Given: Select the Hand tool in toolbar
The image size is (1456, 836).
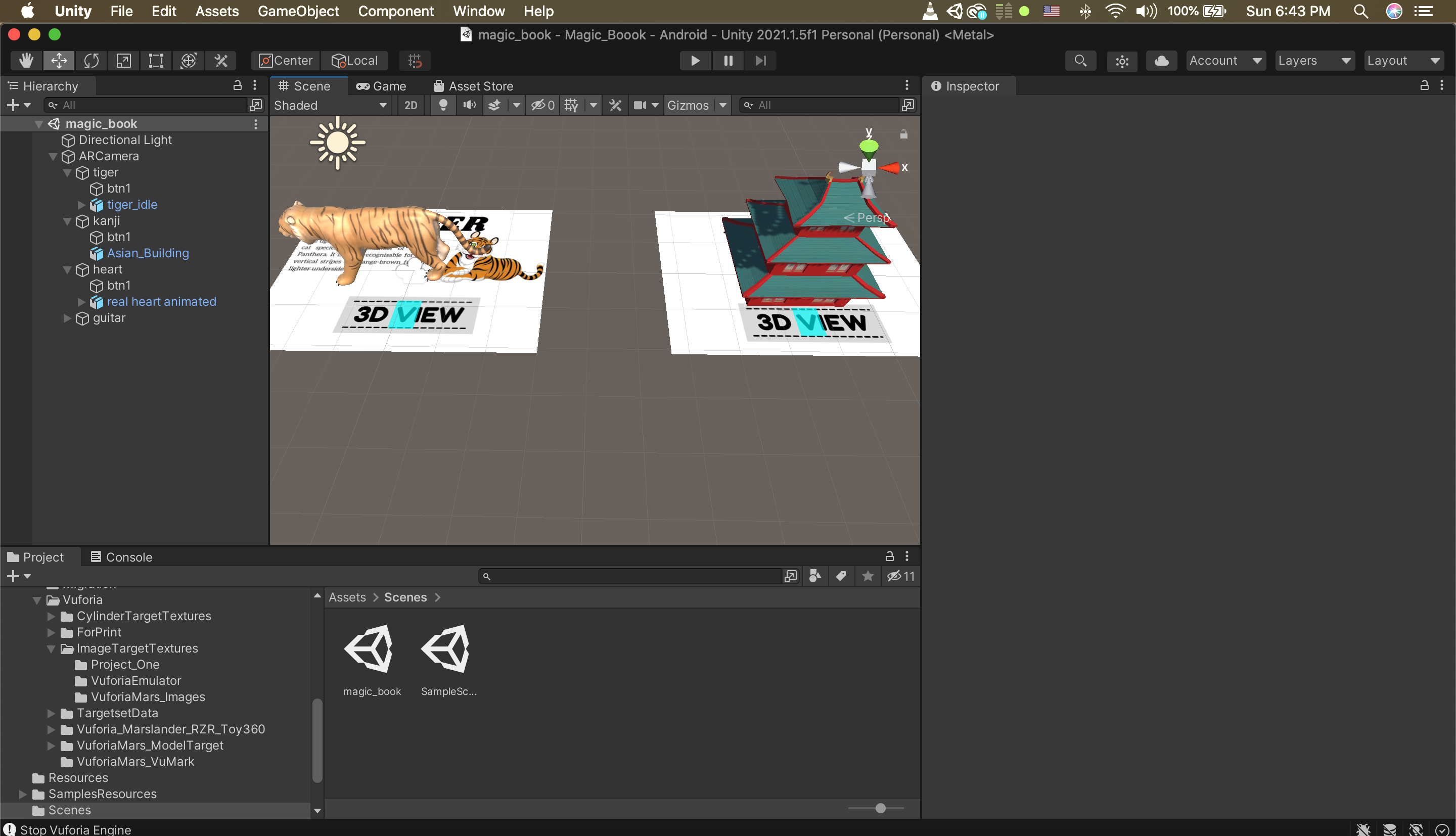Looking at the screenshot, I should pyautogui.click(x=26, y=60).
